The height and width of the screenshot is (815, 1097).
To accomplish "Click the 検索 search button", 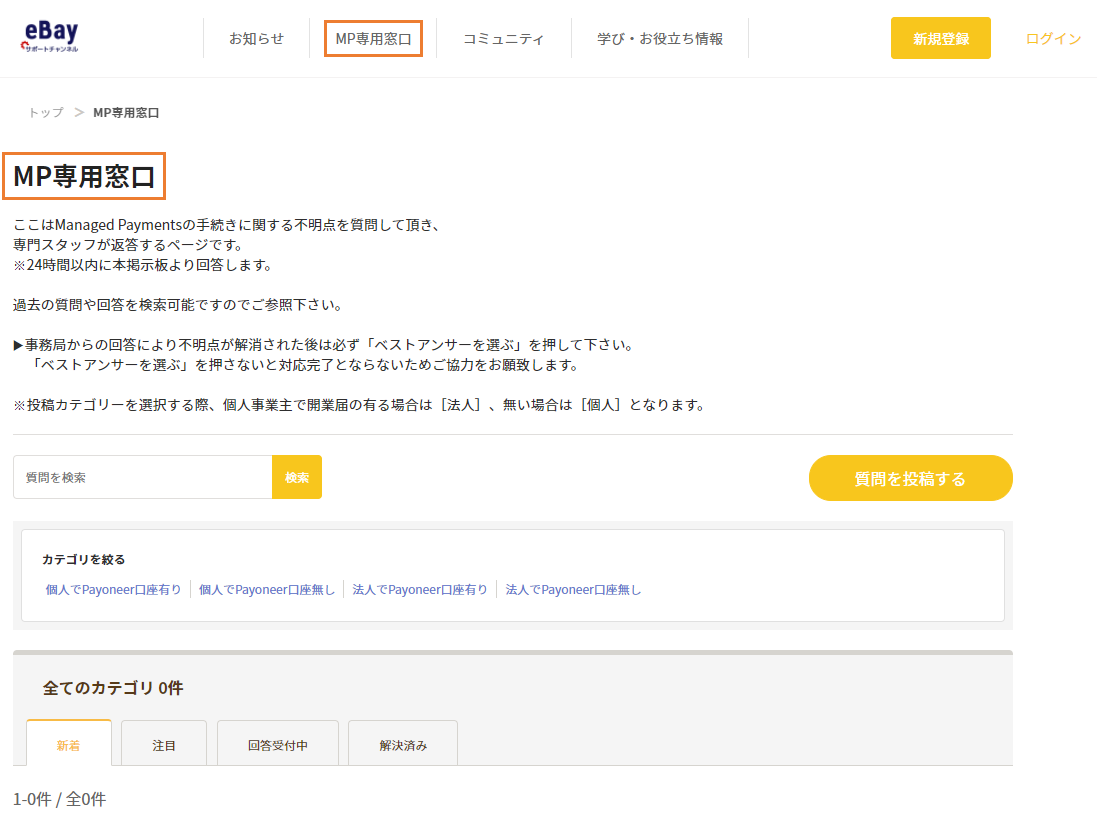I will click(297, 477).
